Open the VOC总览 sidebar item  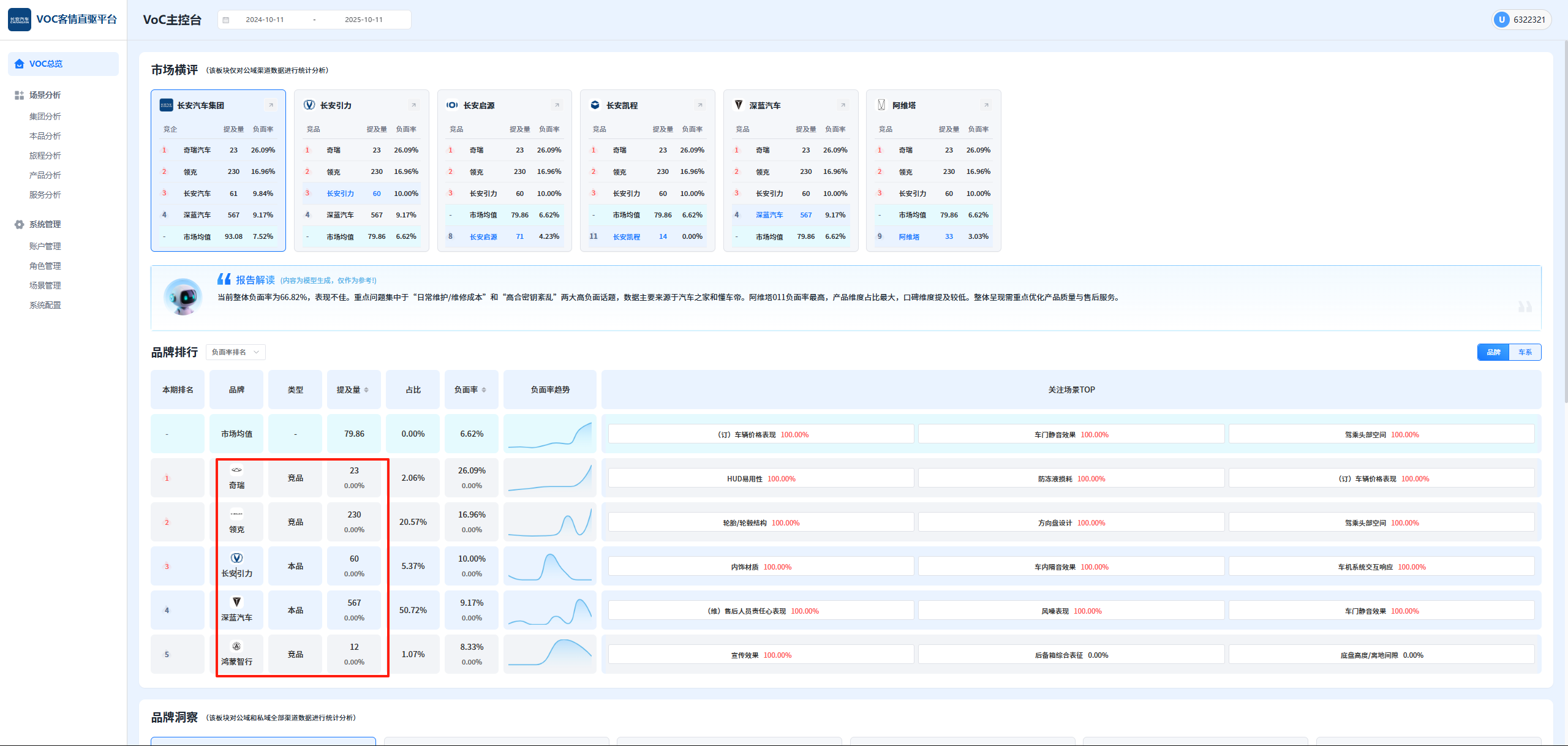pyautogui.click(x=46, y=64)
